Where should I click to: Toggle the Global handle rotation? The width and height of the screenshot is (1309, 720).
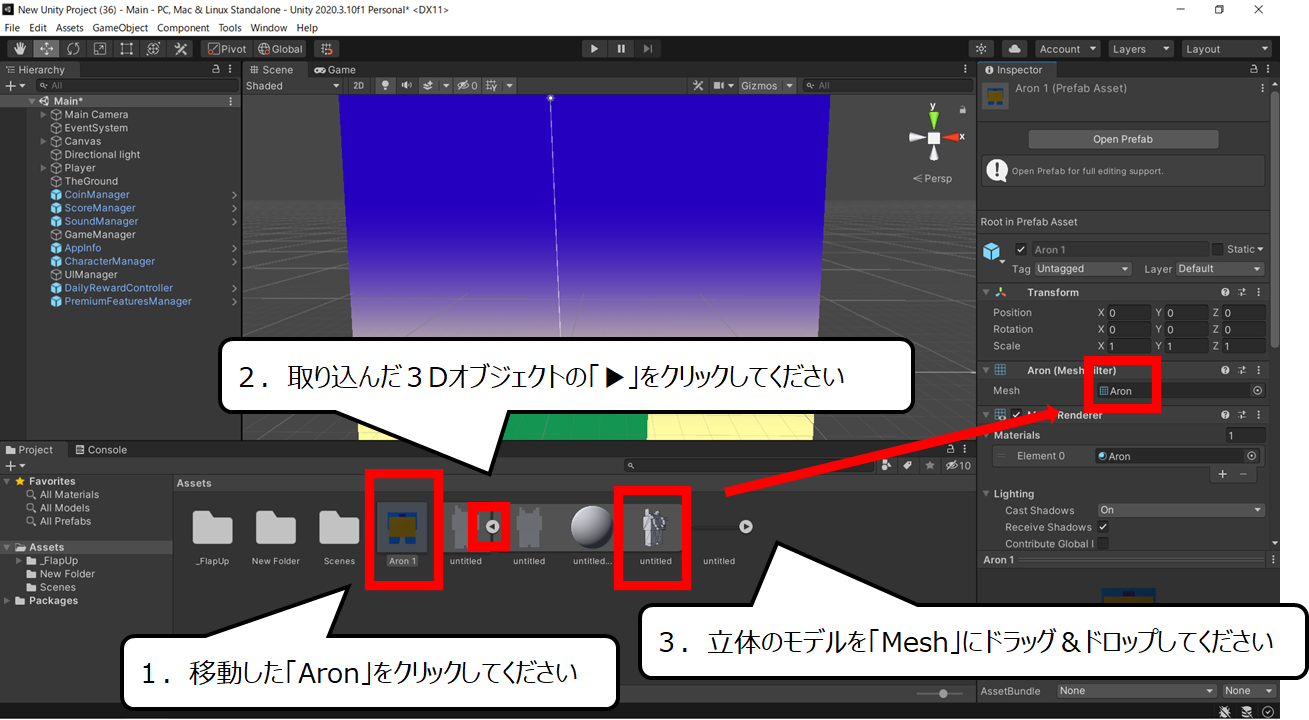pyautogui.click(x=279, y=48)
